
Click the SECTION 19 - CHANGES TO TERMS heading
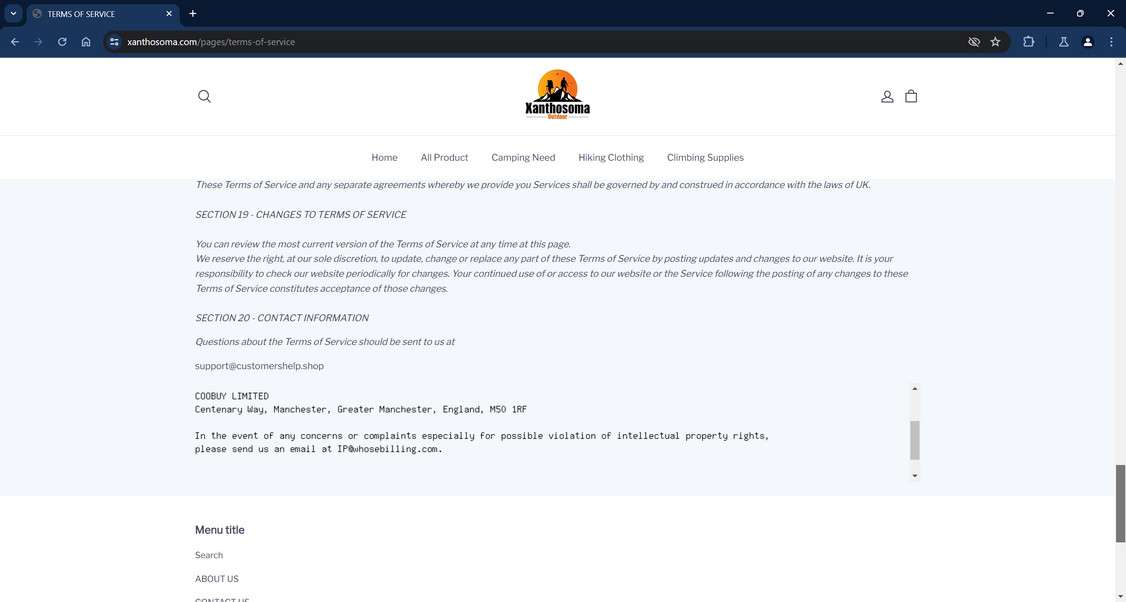click(x=301, y=214)
